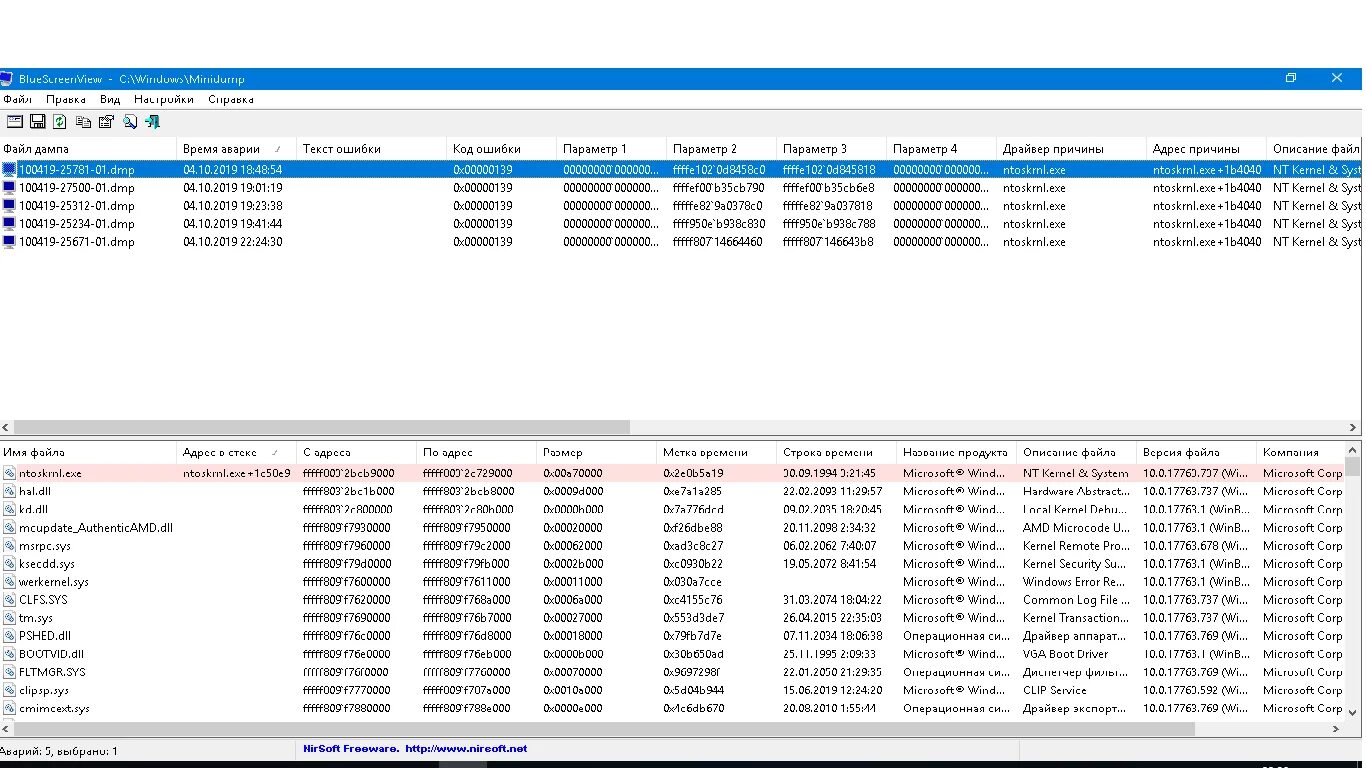Click the upper pane horizontal scrollbar thumb
Image resolution: width=1366 pixels, height=768 pixels.
[322, 427]
